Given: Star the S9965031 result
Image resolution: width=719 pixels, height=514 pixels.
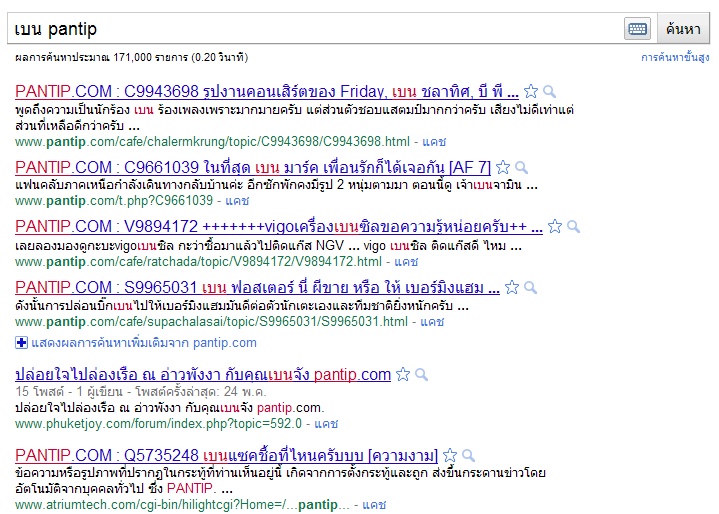Looking at the screenshot, I should pos(512,287).
